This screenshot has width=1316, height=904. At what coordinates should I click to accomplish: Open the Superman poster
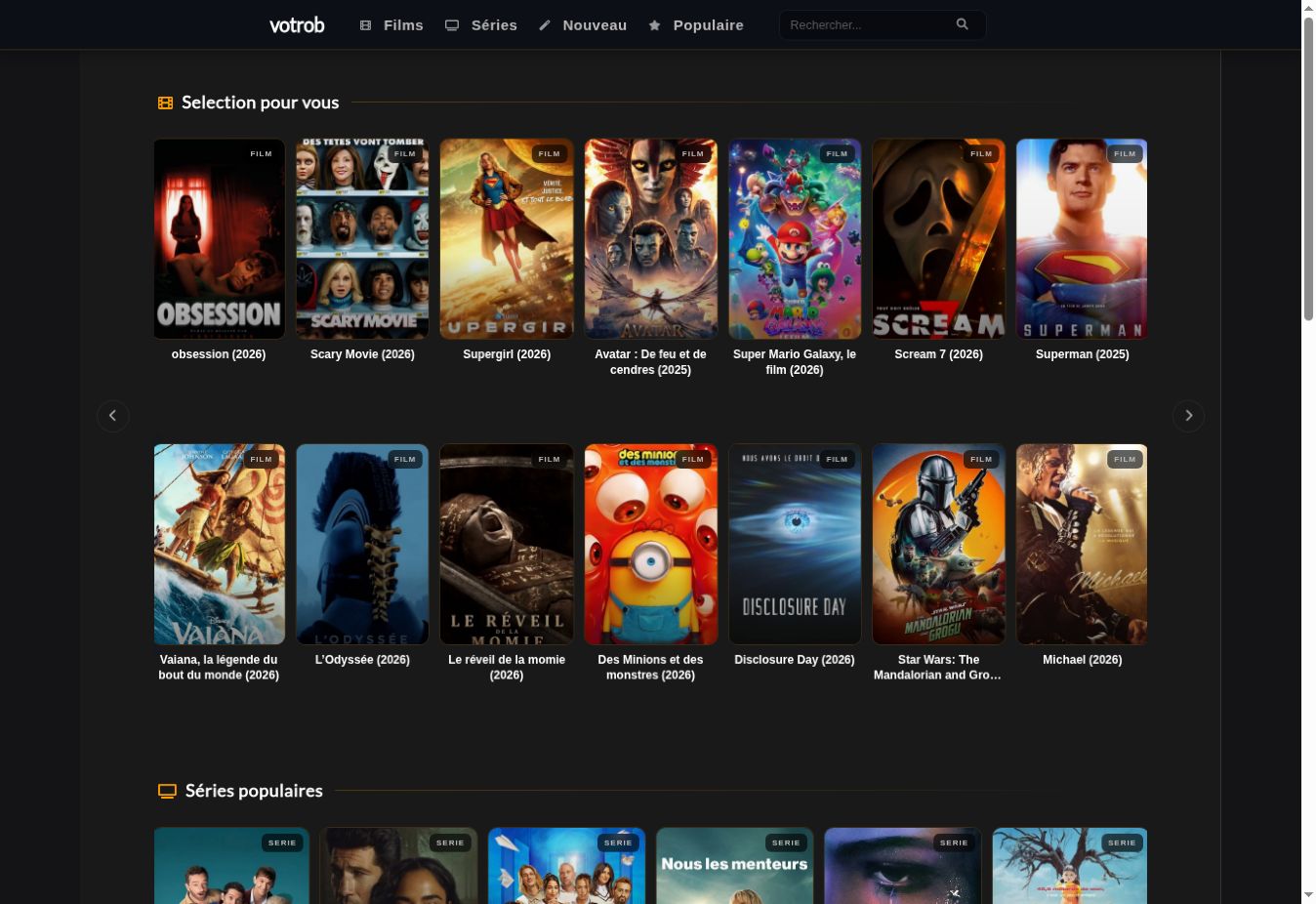tap(1082, 239)
